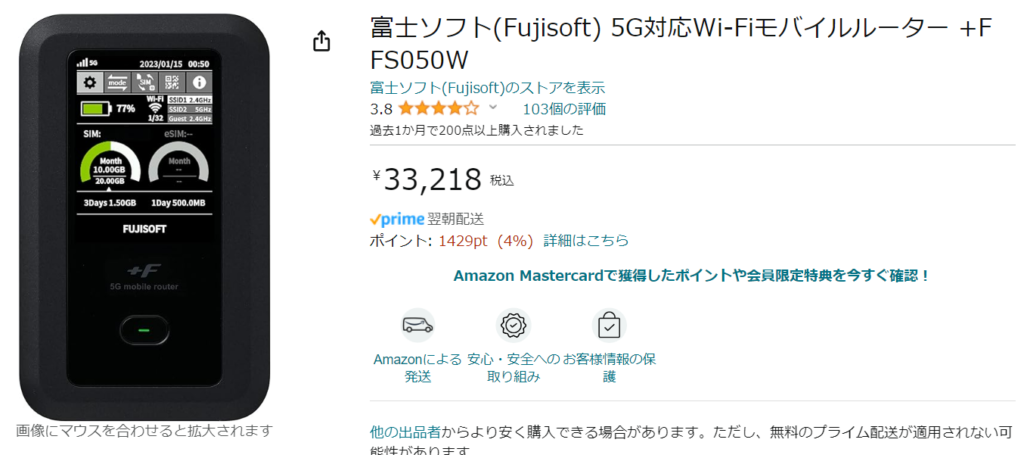The width and height of the screenshot is (1024, 455).
Task: Click the QR code icon on router display
Action: 172,82
